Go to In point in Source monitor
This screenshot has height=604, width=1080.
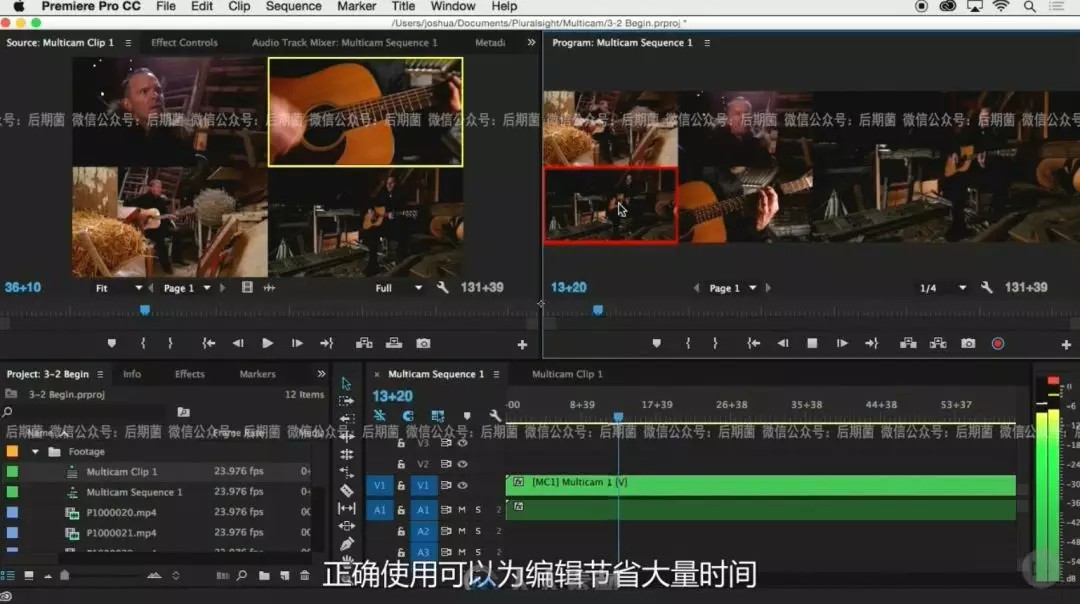click(x=208, y=343)
